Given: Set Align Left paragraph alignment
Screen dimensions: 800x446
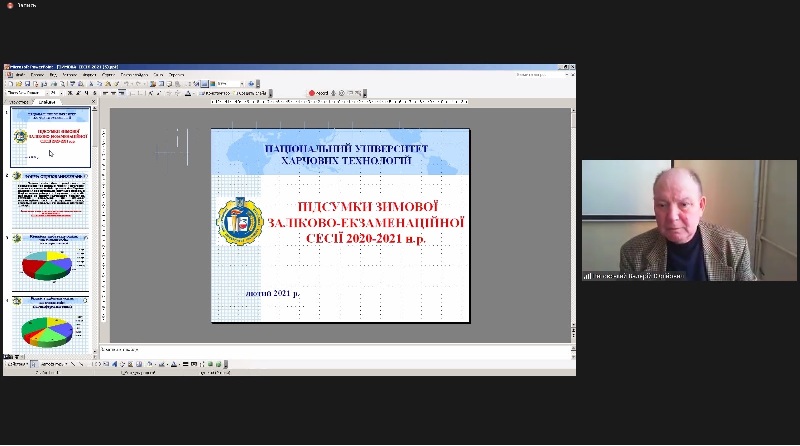Looking at the screenshot, I should 105,93.
